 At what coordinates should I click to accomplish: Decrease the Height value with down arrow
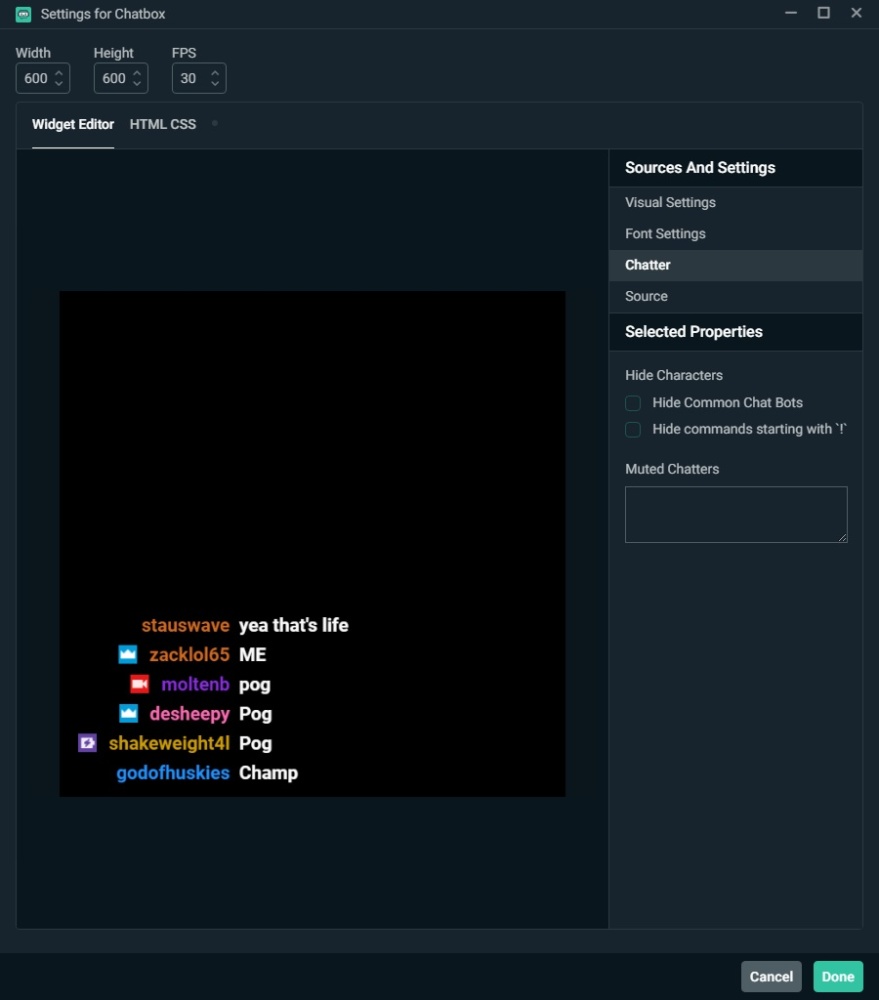pos(137,84)
